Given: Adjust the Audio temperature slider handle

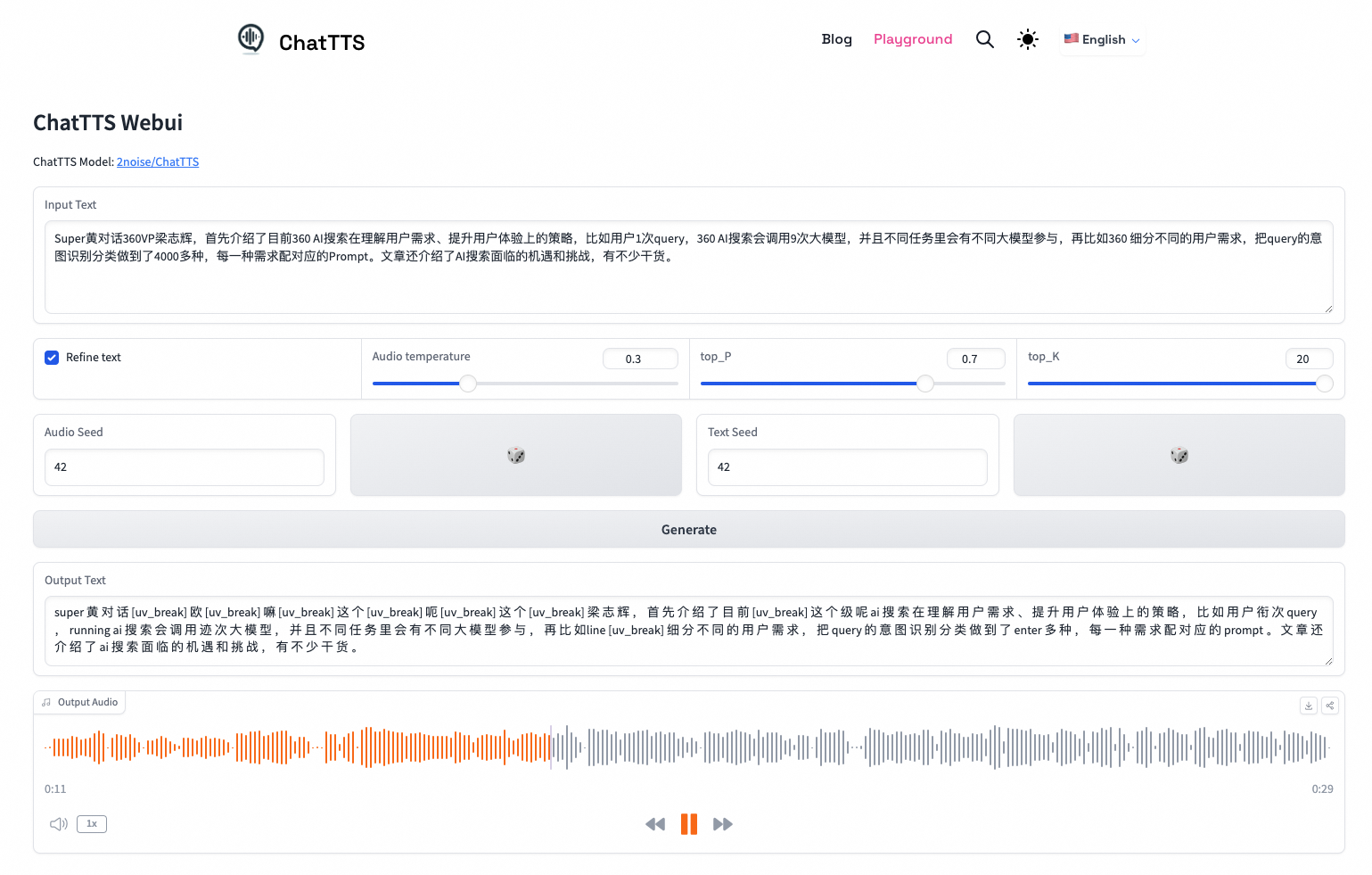Looking at the screenshot, I should [x=468, y=384].
